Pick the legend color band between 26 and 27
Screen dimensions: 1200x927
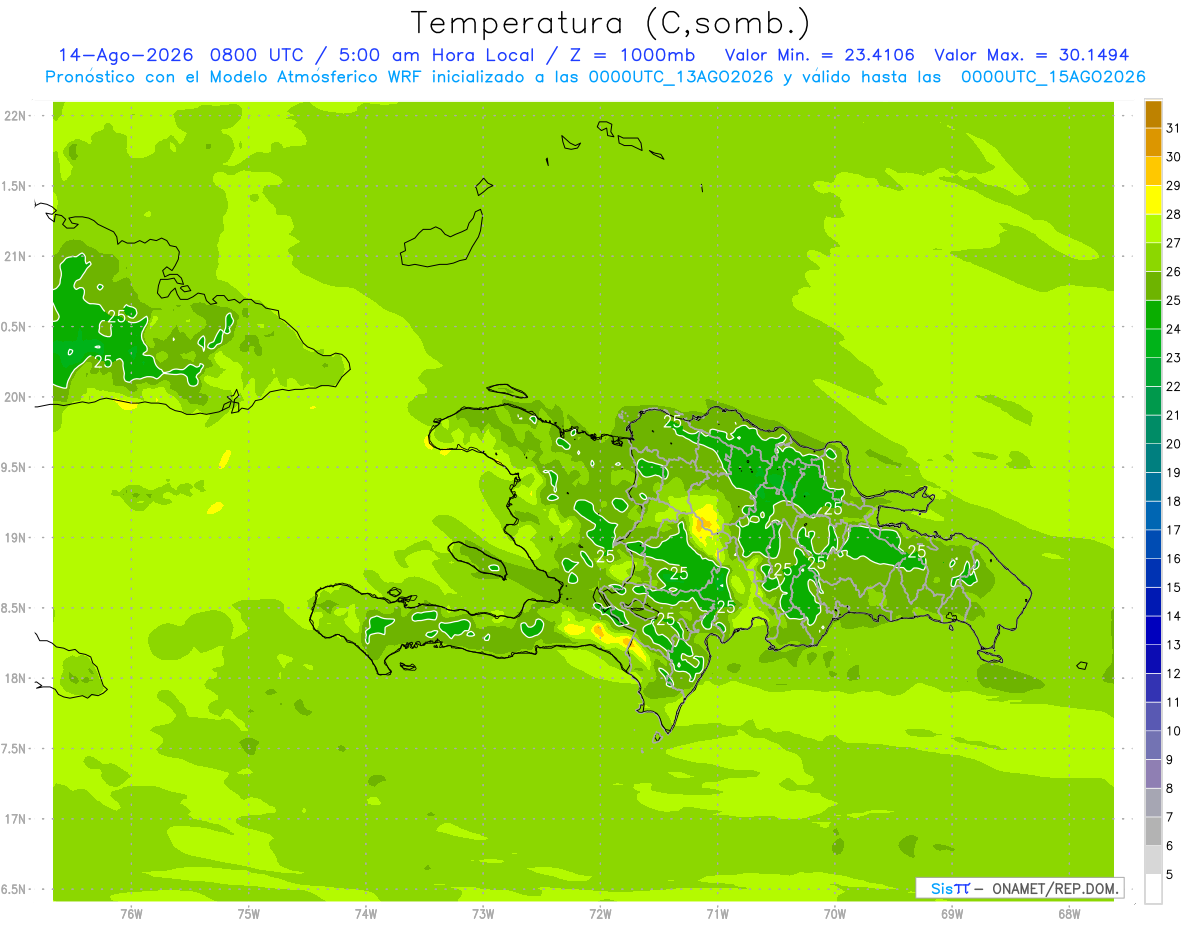1153,257
